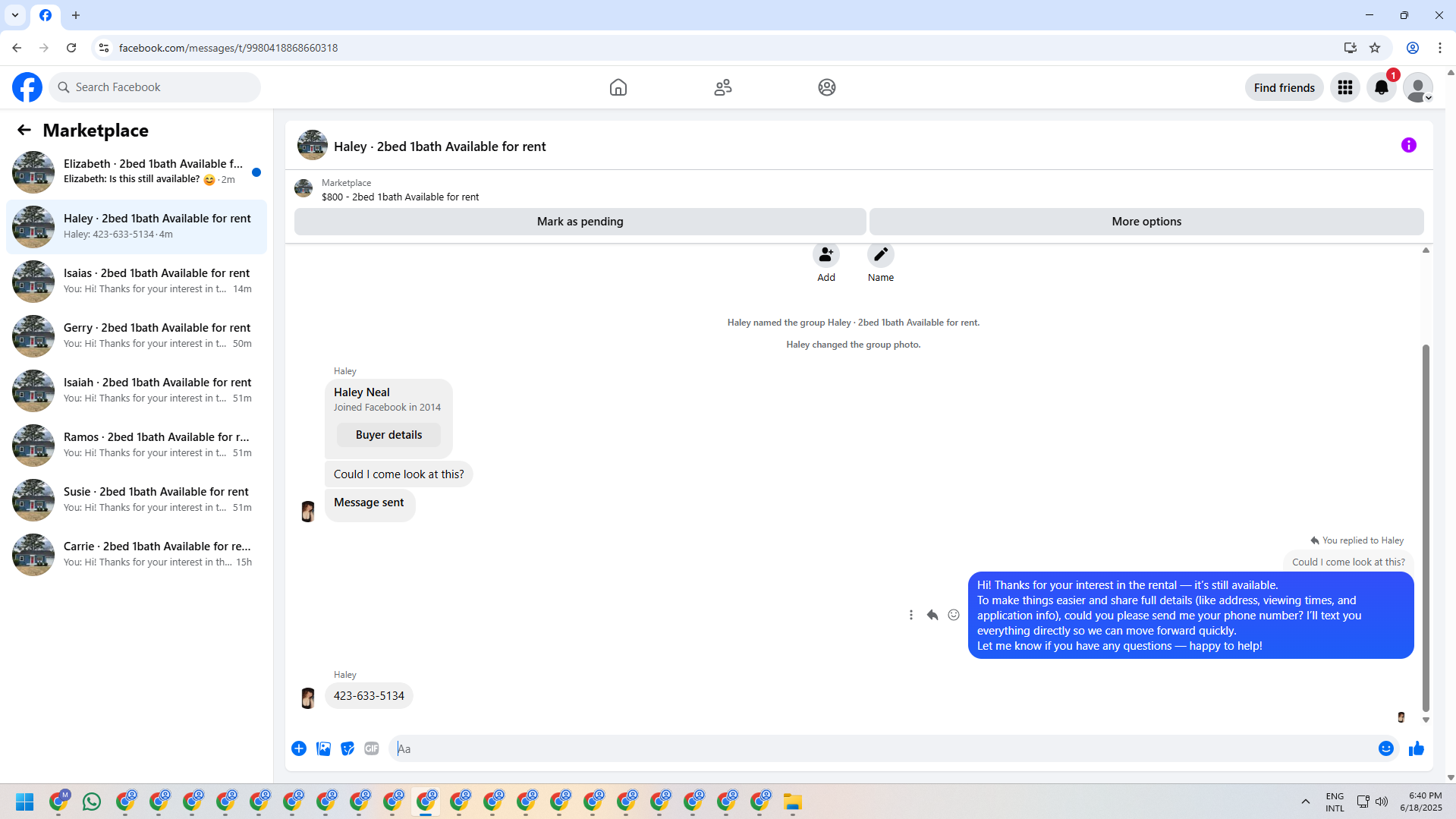Show hidden system tray icons
Image resolution: width=1456 pixels, height=819 pixels.
tap(1306, 802)
